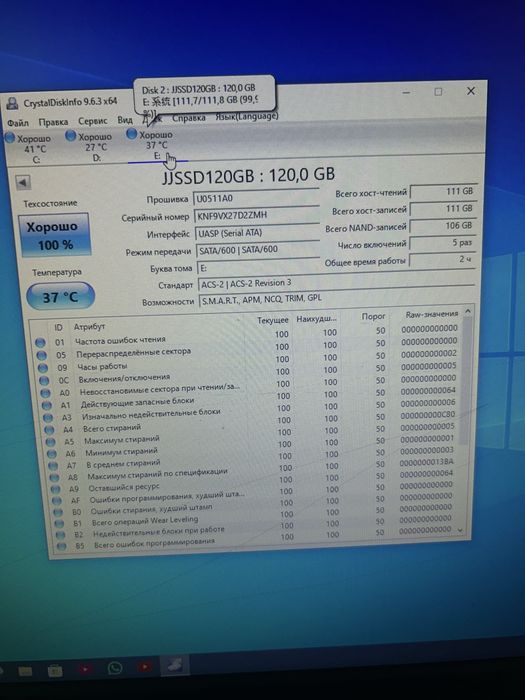The height and width of the screenshot is (700, 525).
Task: Select the Перераспределённые сектора row
Action: click(x=249, y=350)
